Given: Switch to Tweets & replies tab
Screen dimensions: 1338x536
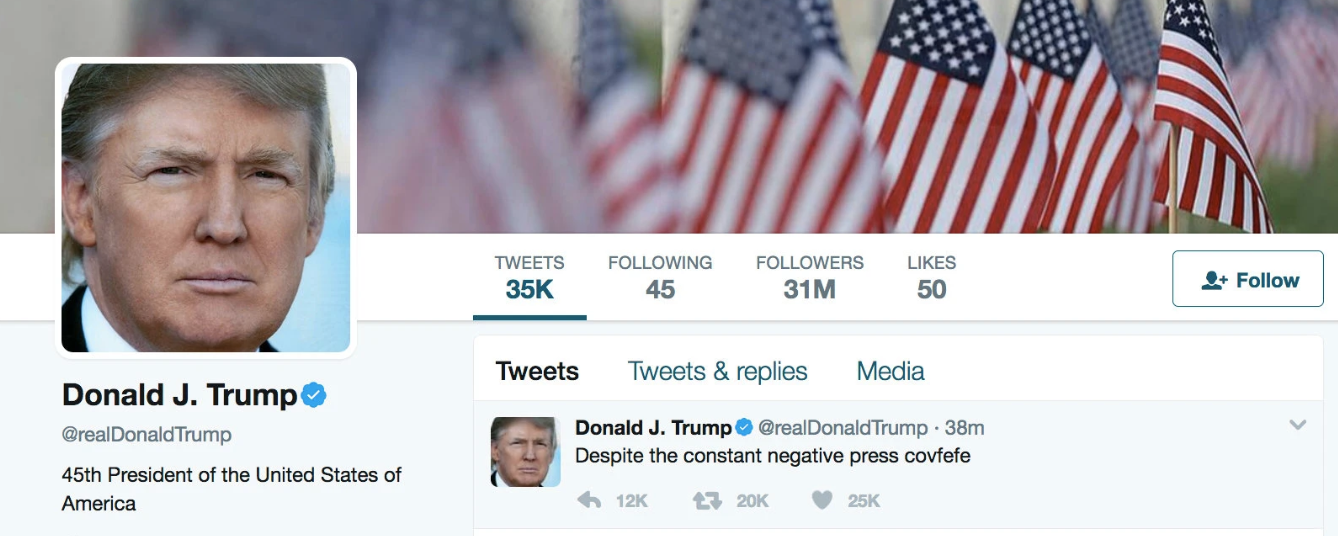Looking at the screenshot, I should (x=717, y=371).
